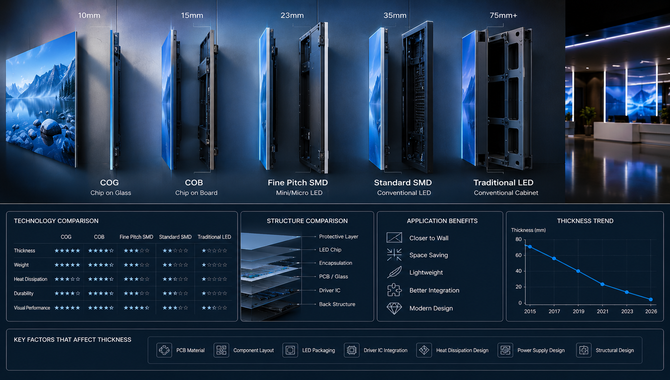Select the 2021 data point on trend line
670x380 pixels.
(602, 284)
